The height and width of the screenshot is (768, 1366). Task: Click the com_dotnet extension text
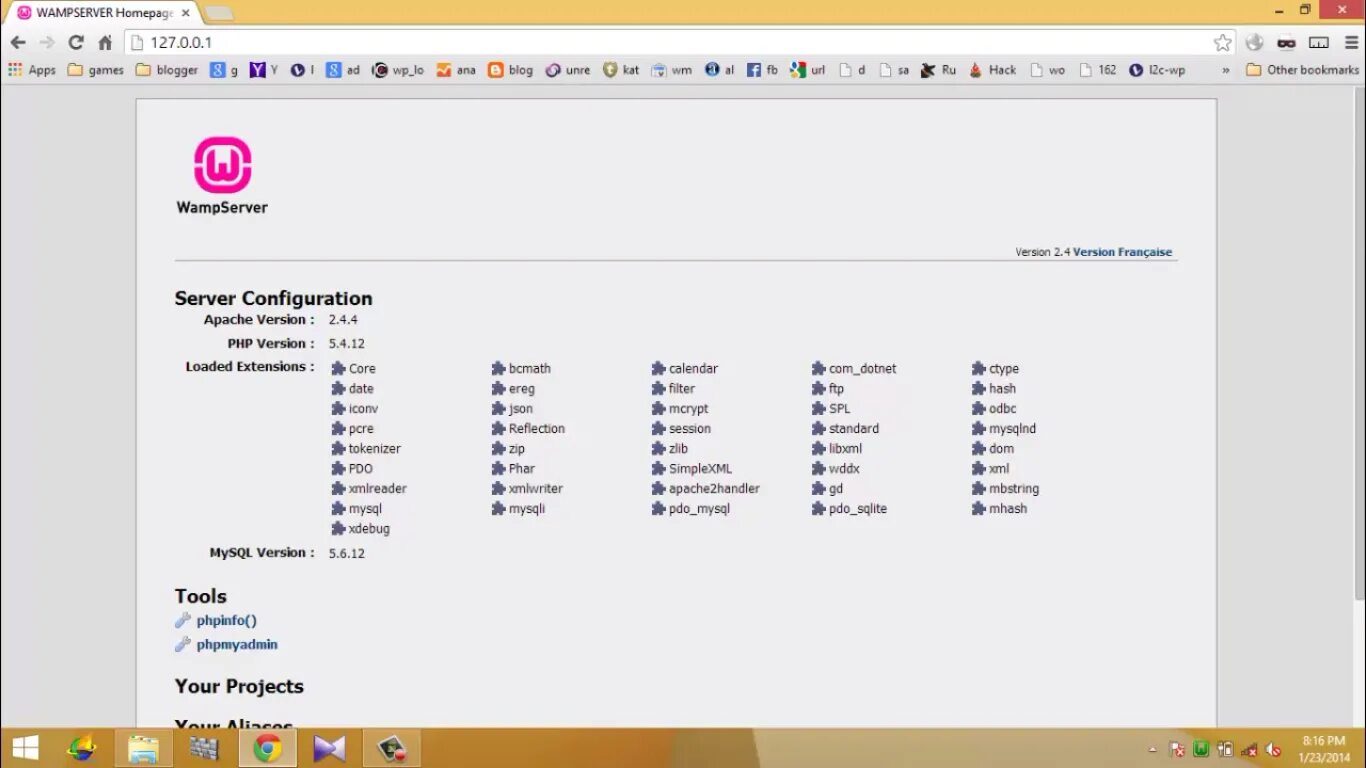[x=862, y=368]
